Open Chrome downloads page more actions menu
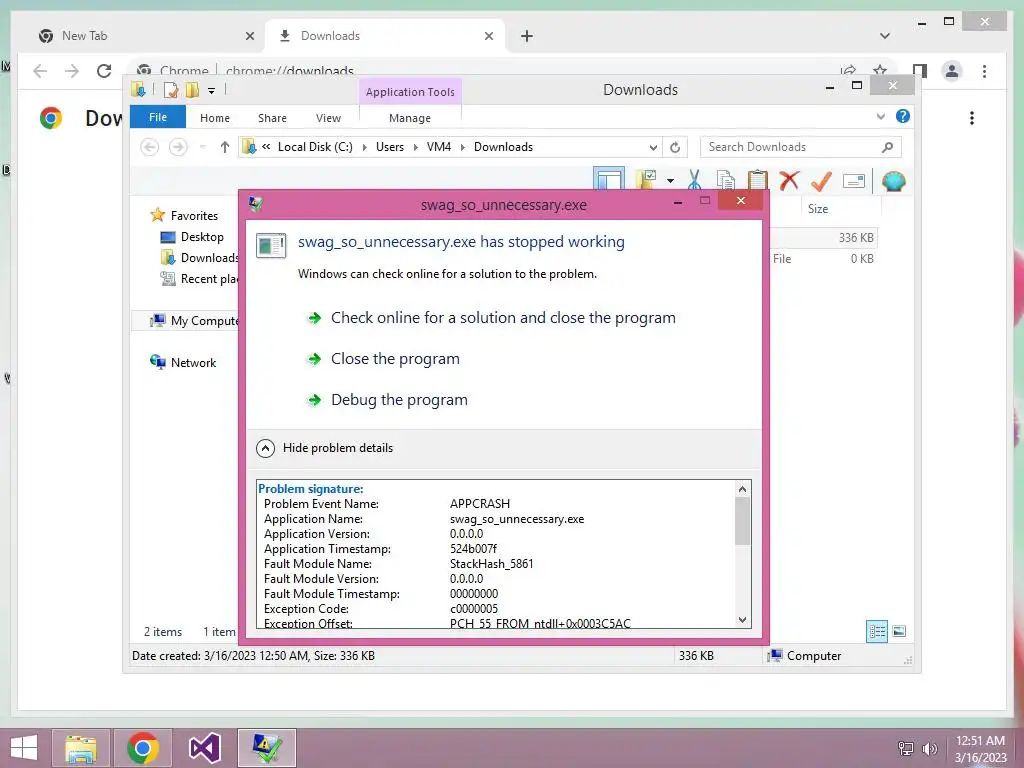The width and height of the screenshot is (1024, 768). 972,118
